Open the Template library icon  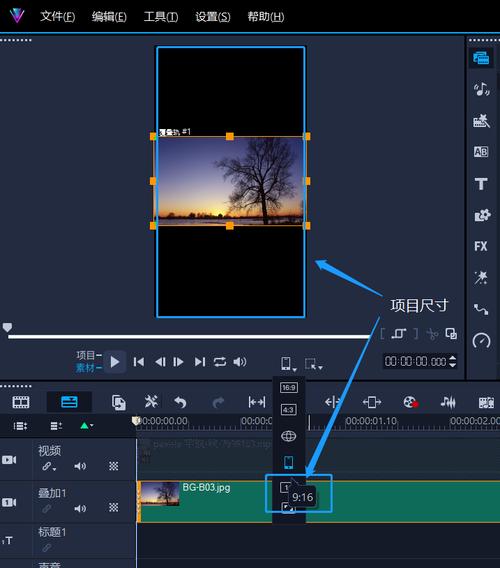481,121
